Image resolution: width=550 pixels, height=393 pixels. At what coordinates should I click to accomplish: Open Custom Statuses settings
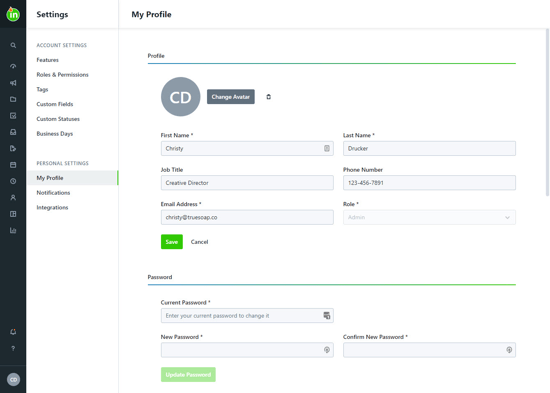tap(58, 119)
